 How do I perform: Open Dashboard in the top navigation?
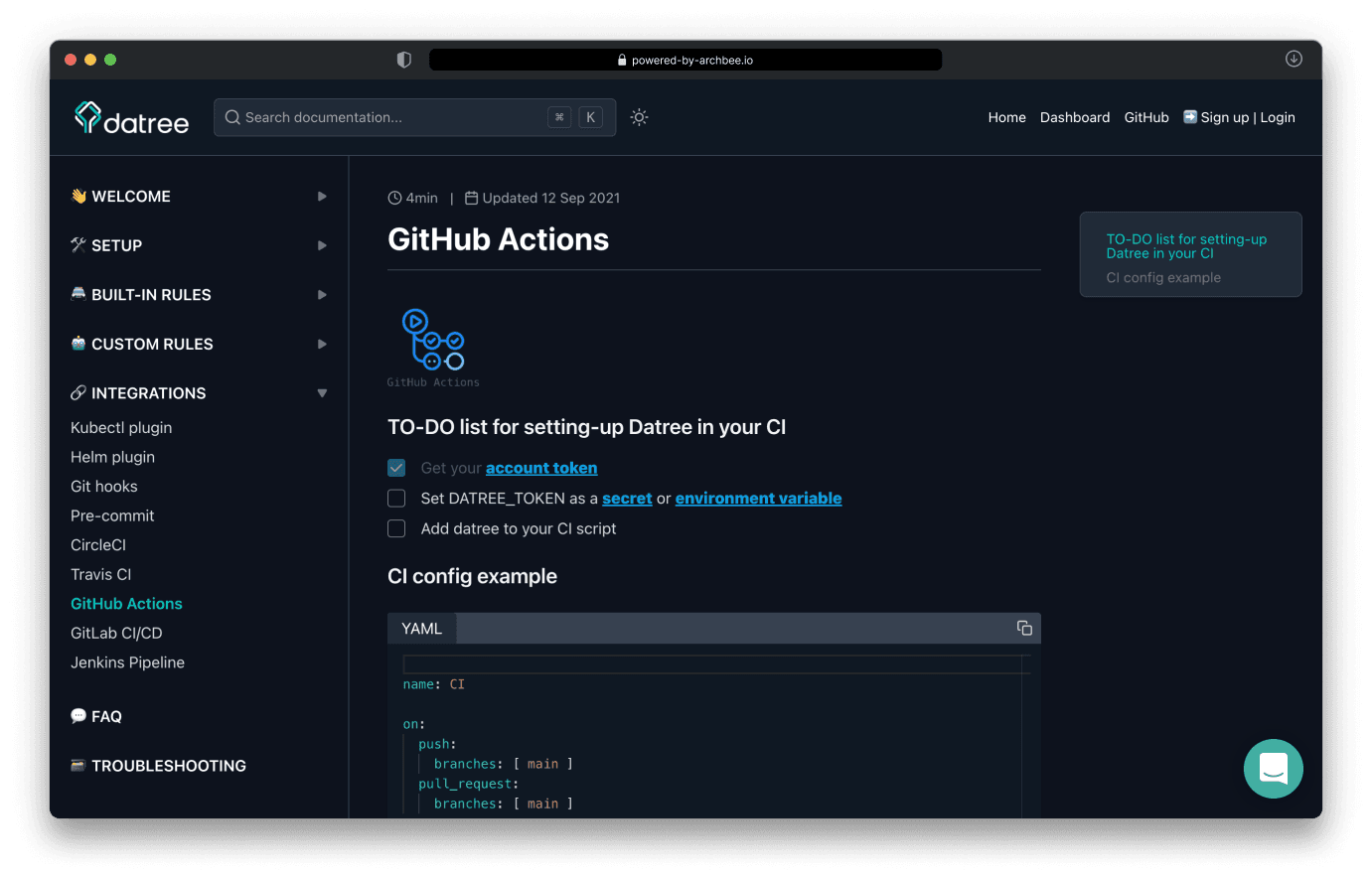[1074, 117]
